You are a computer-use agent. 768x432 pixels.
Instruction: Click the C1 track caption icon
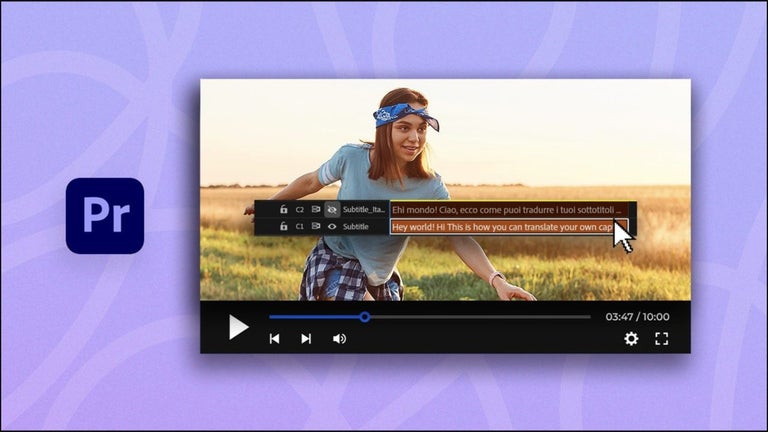click(x=315, y=227)
